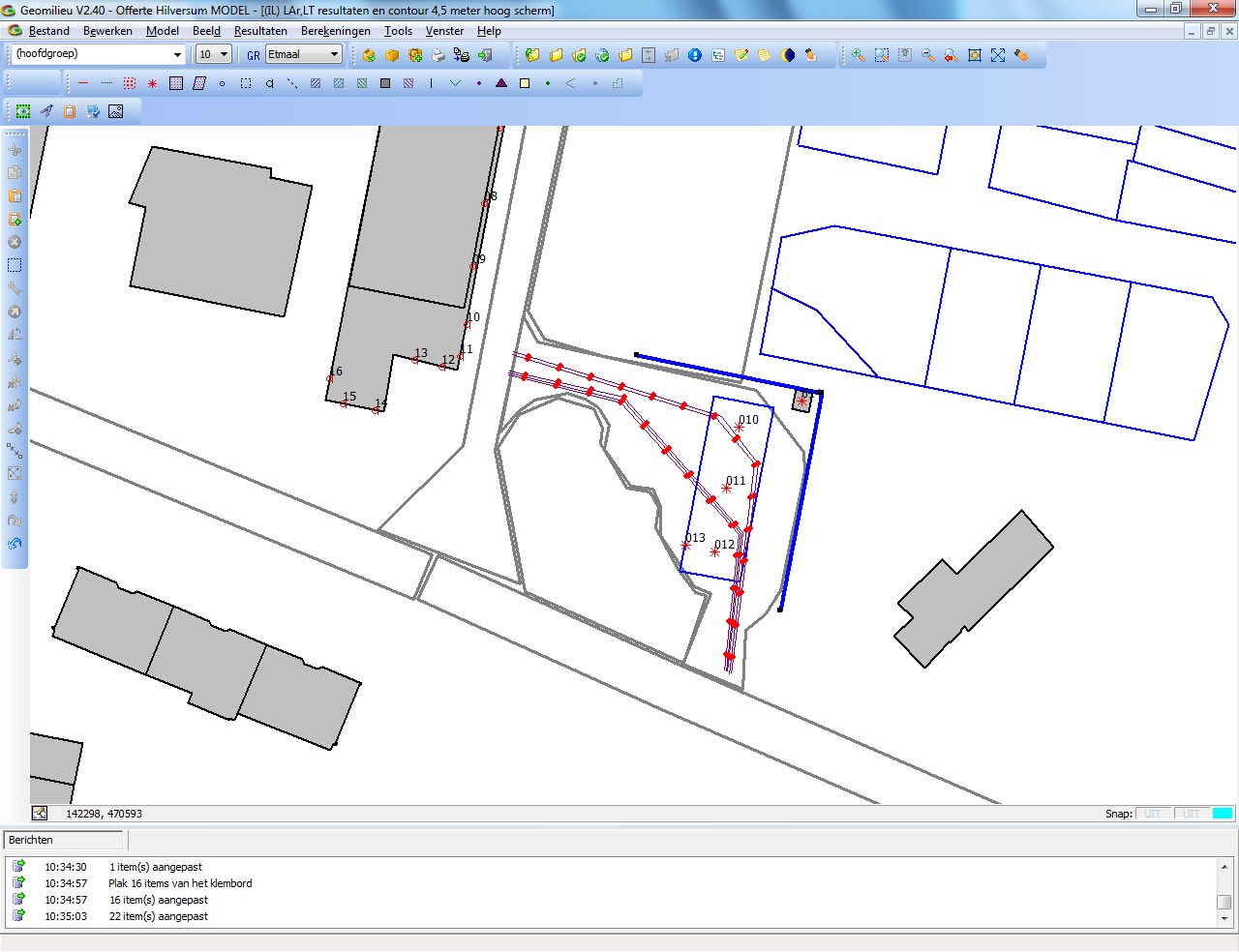1239x952 pixels.
Task: Click message log scrollbar up arrow
Action: point(1224,867)
